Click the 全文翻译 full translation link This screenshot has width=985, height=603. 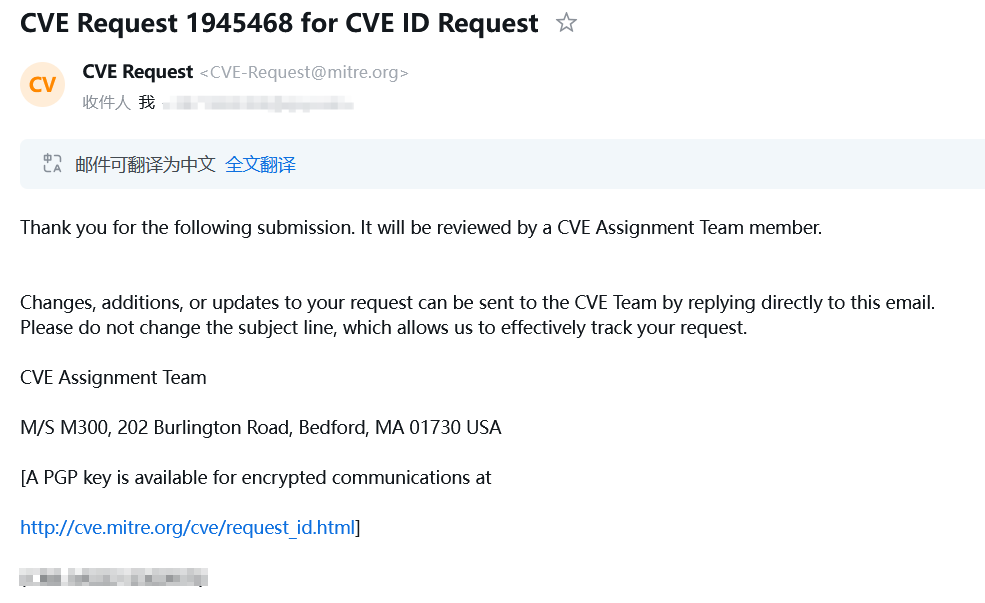[260, 165]
